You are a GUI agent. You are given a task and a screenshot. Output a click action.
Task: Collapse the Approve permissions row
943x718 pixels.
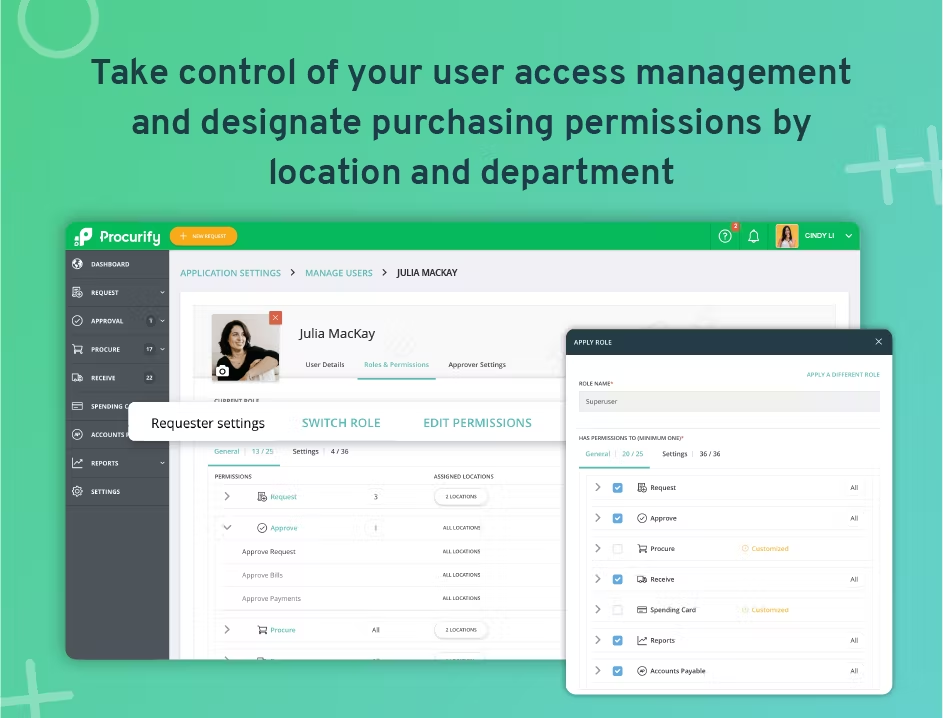pyautogui.click(x=227, y=527)
